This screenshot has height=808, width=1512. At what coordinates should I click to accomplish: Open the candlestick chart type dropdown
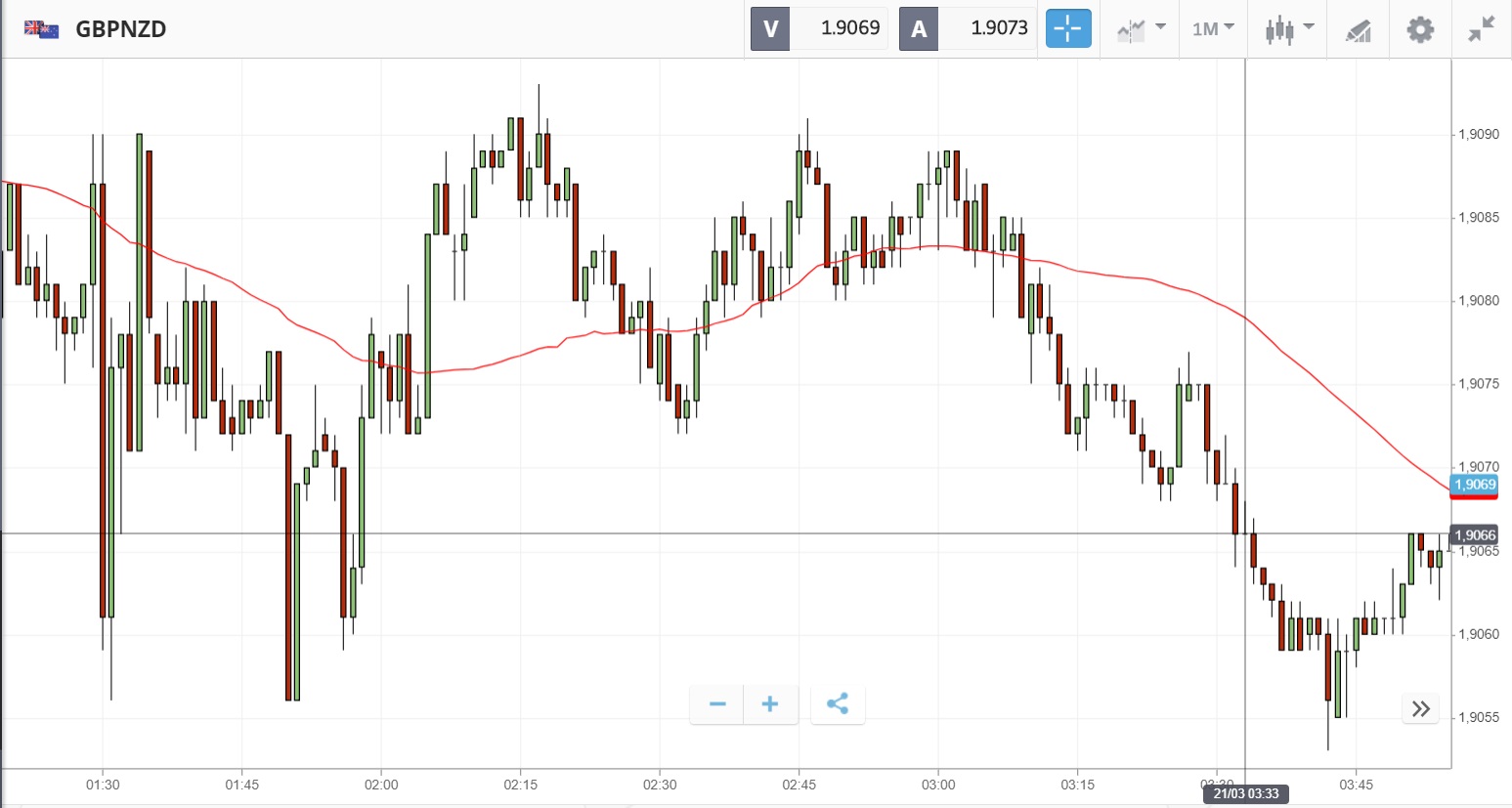click(x=1288, y=28)
